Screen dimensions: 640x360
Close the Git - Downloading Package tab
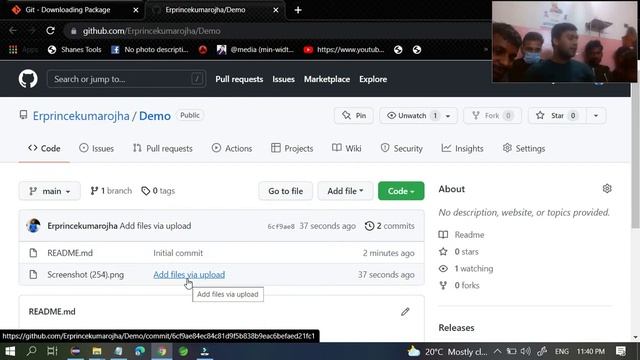pyautogui.click(x=136, y=10)
